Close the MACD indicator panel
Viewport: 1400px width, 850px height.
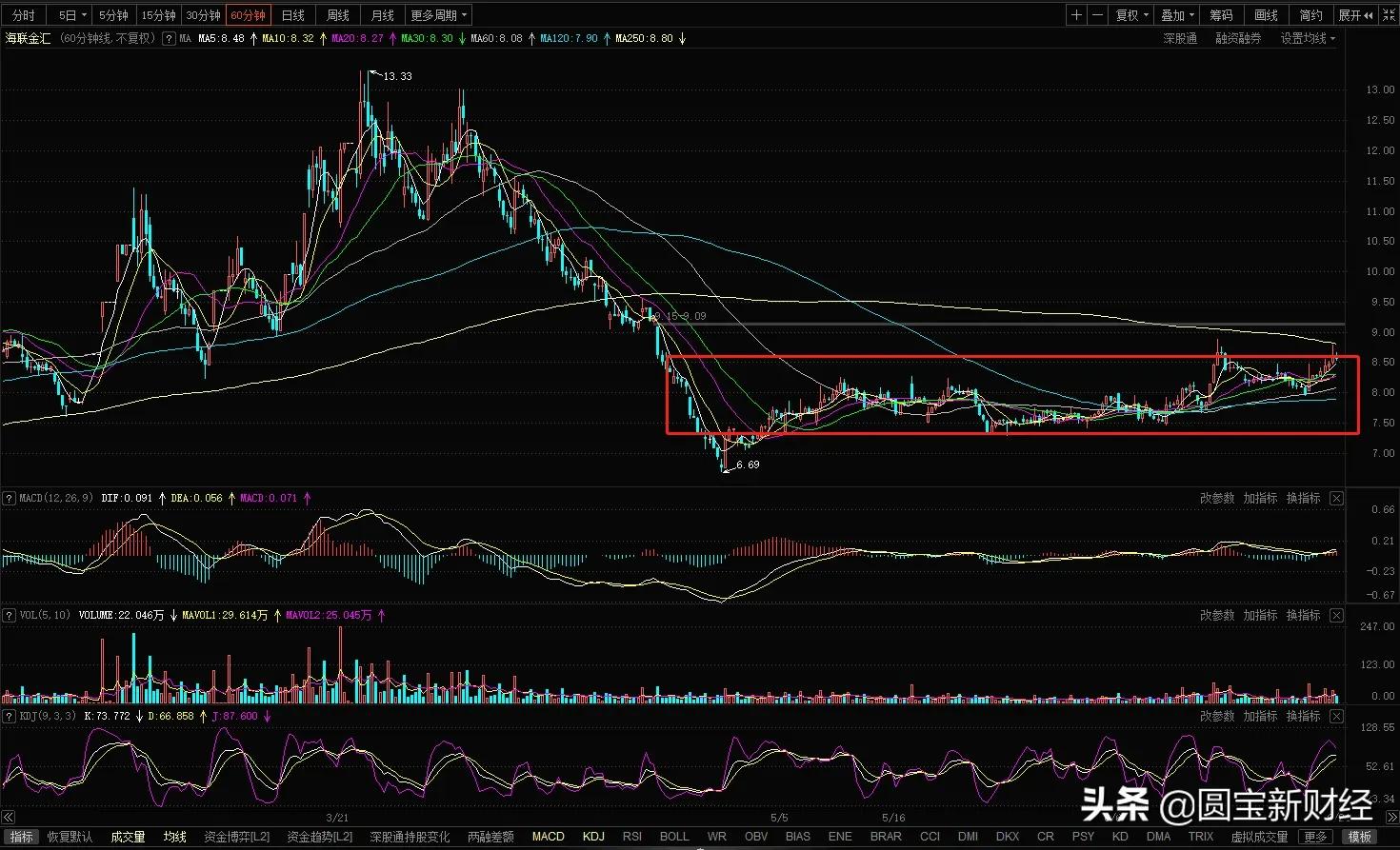tap(1336, 499)
